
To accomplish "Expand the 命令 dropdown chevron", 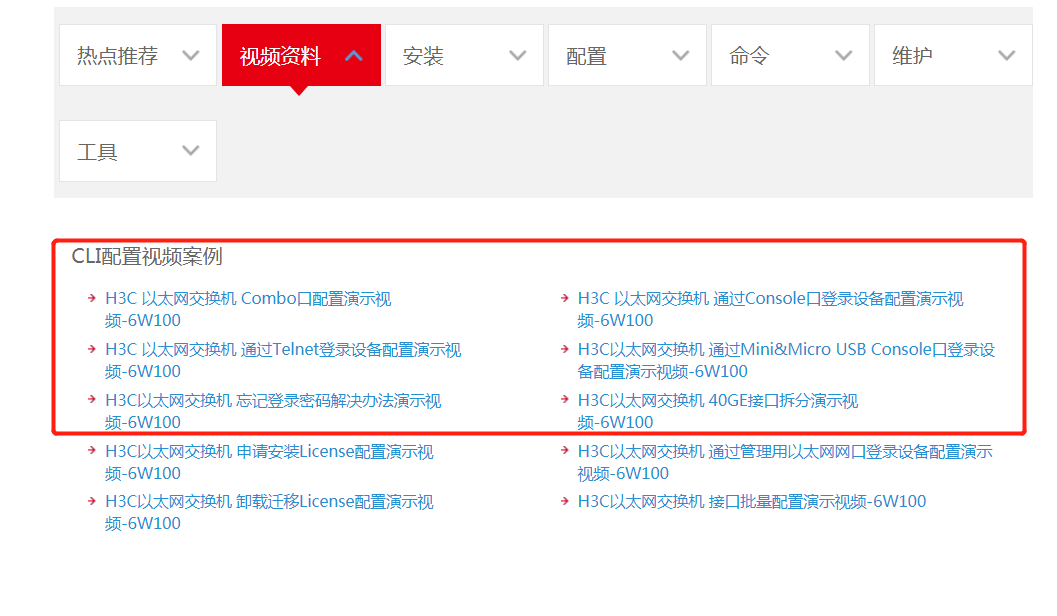I will [843, 56].
